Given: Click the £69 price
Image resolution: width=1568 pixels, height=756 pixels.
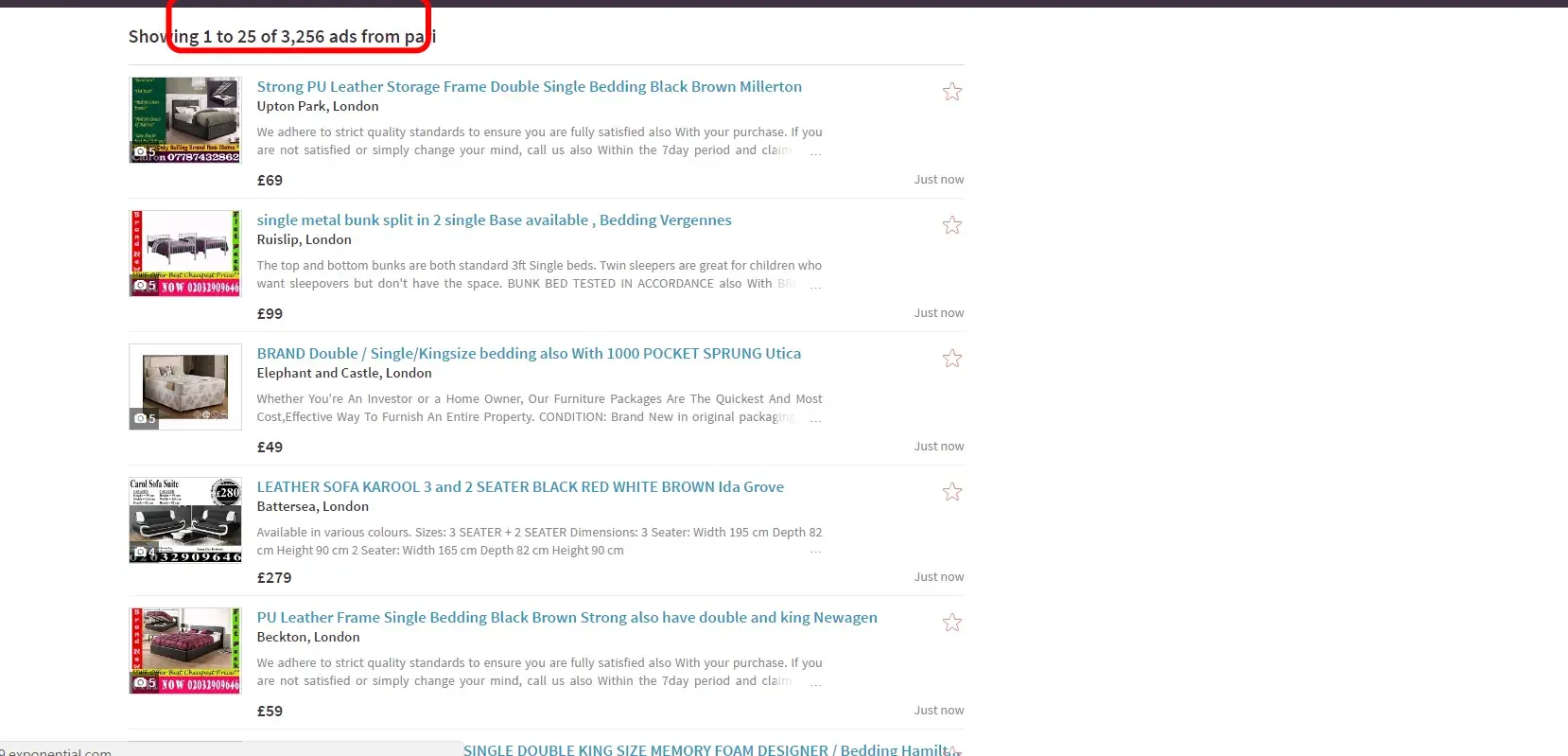Looking at the screenshot, I should click(x=270, y=180).
